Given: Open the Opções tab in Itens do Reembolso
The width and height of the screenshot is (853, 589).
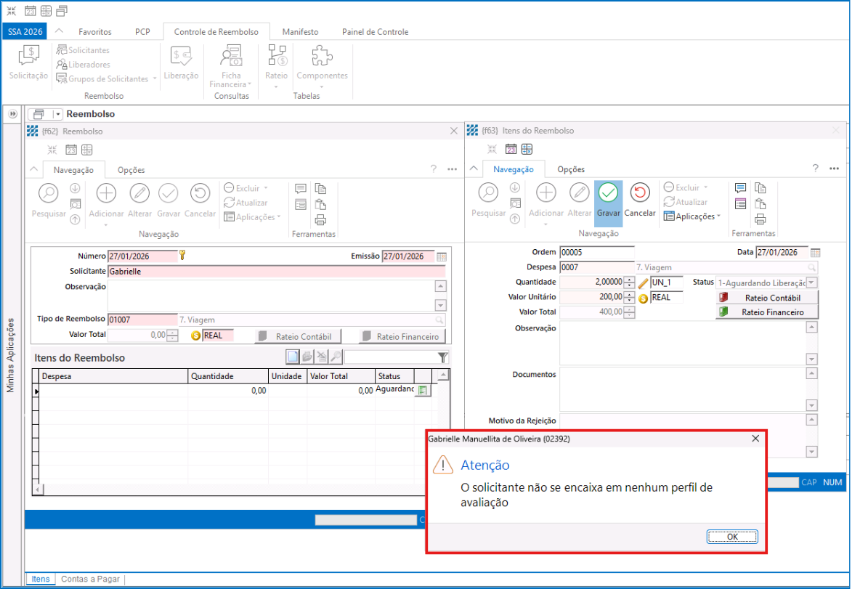Looking at the screenshot, I should pos(571,169).
